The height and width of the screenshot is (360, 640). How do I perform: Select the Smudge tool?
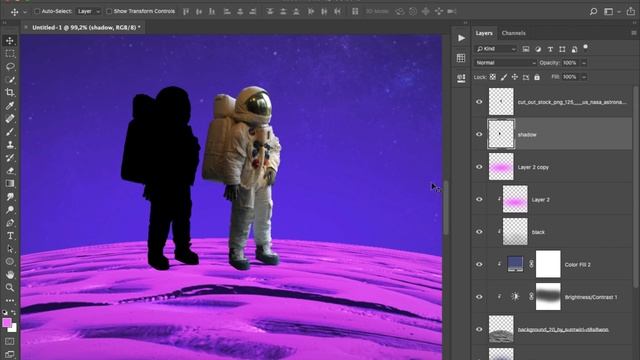10,197
